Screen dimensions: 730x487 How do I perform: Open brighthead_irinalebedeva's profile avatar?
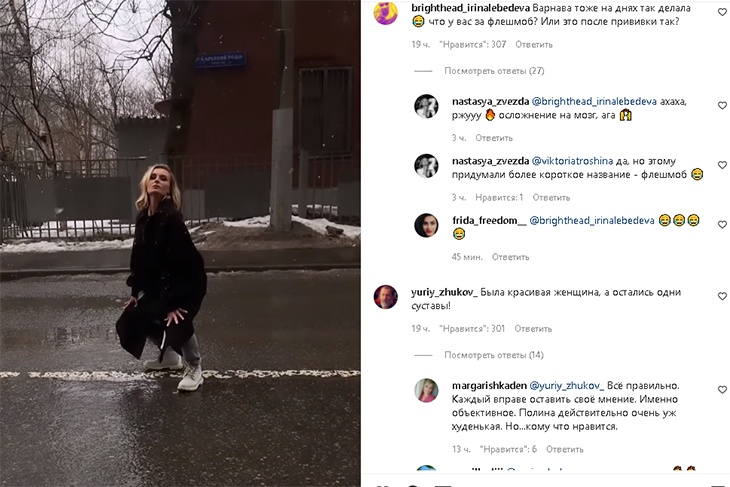coord(385,13)
